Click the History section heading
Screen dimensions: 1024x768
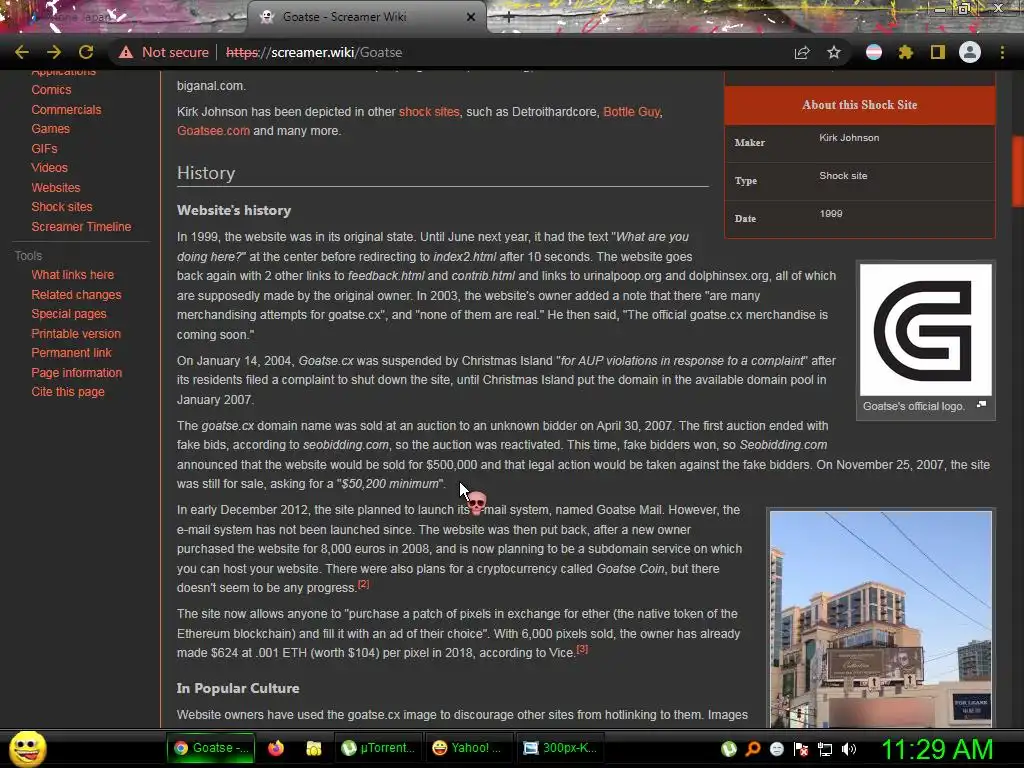click(x=206, y=173)
